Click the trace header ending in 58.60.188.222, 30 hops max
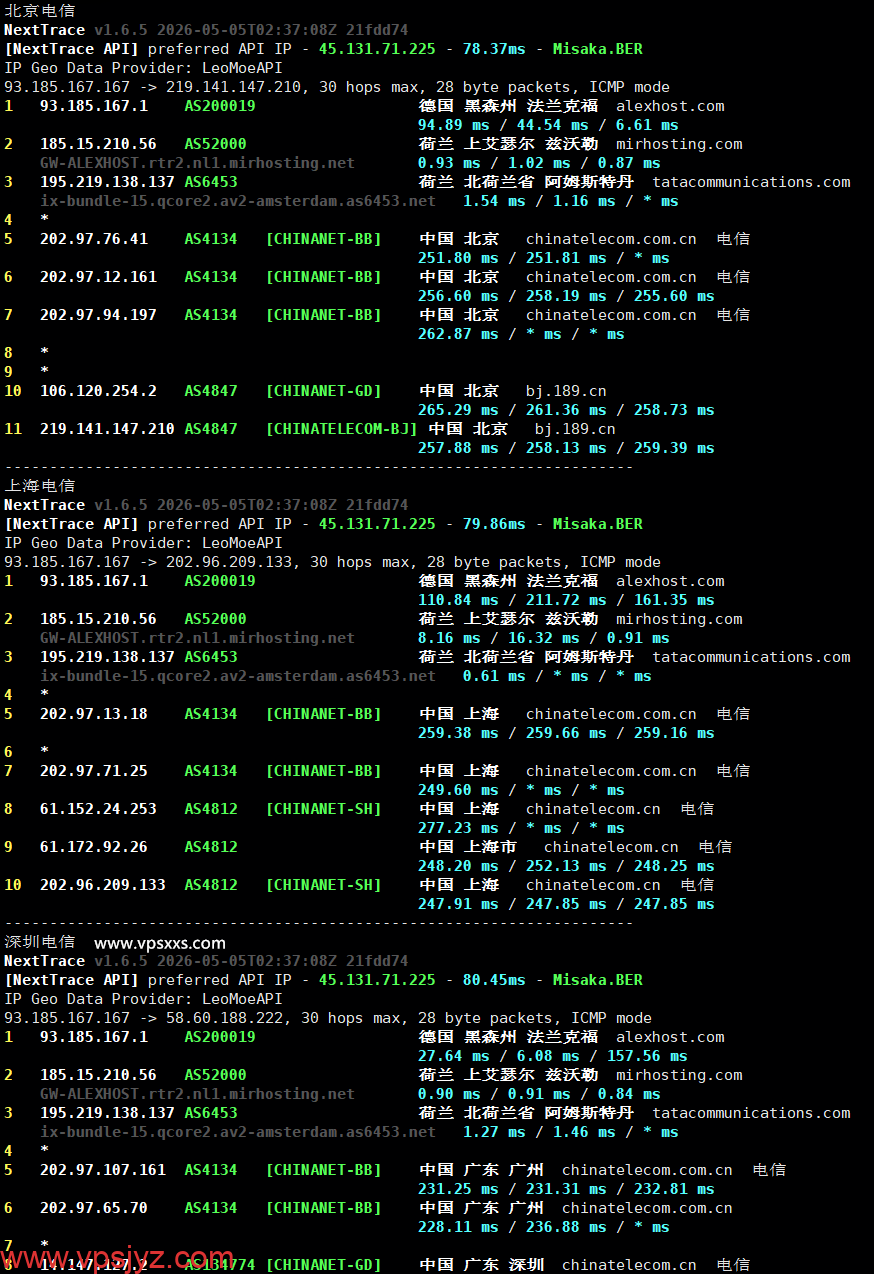 [x=328, y=1018]
